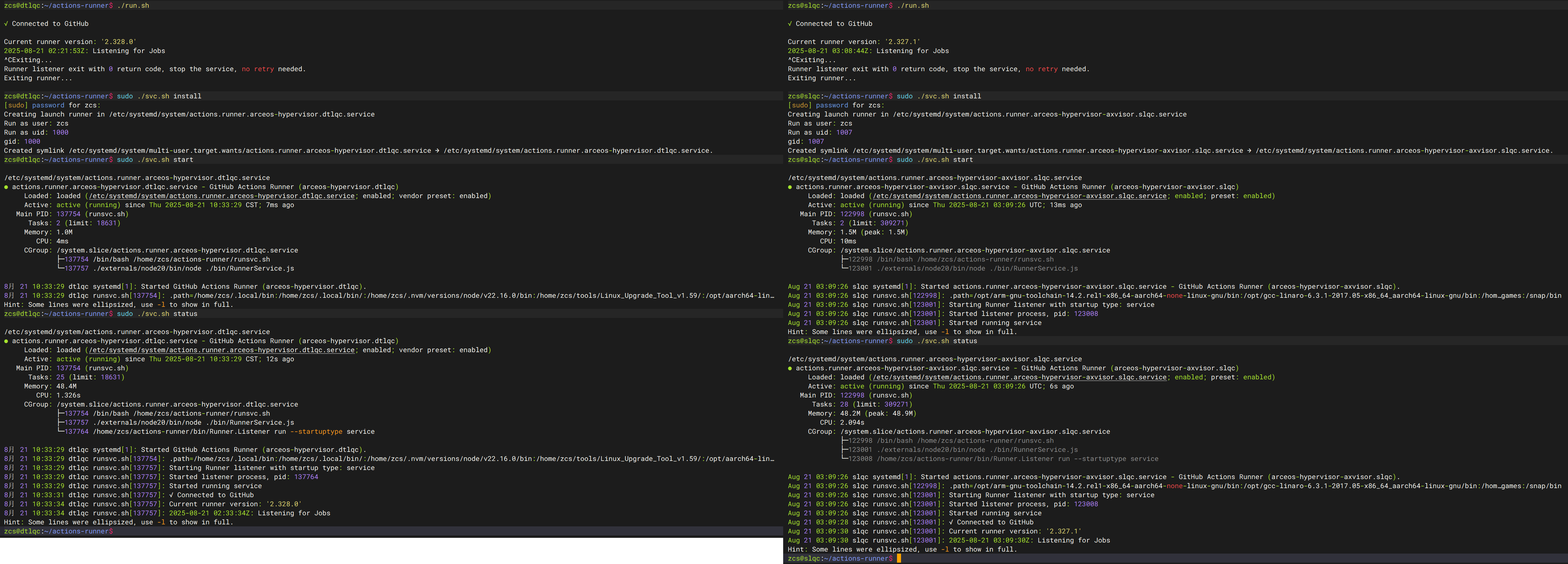Click the 'sudo ./svc.sh install' command in the right pane

coord(939,96)
